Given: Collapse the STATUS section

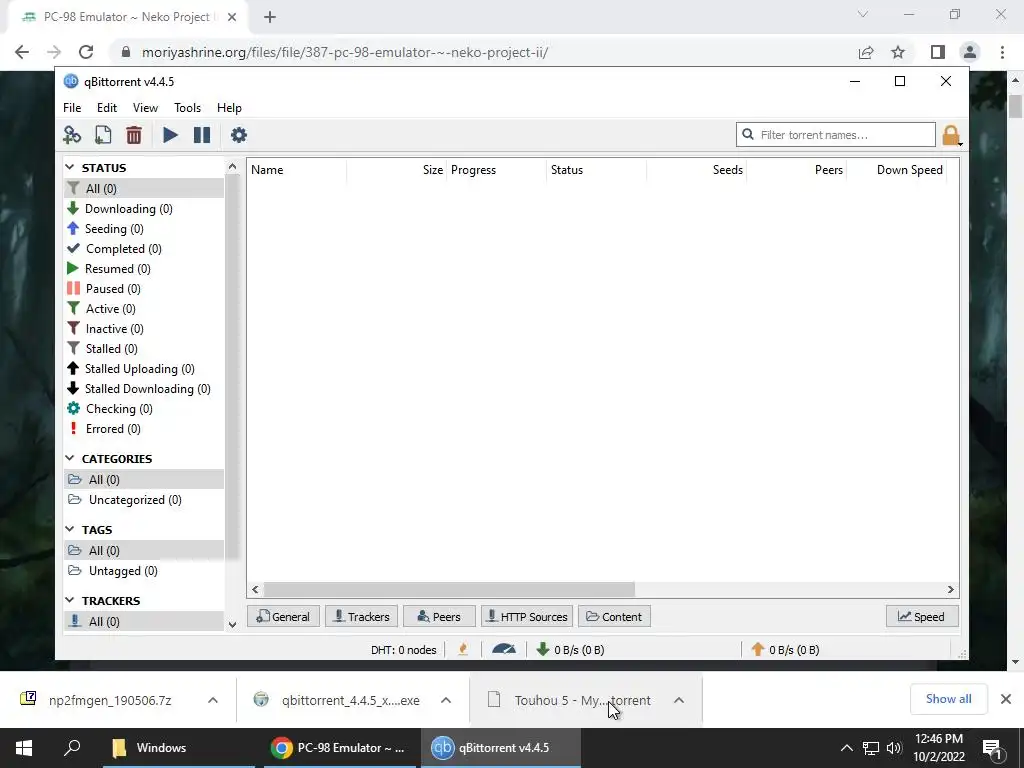Looking at the screenshot, I should [71, 168].
